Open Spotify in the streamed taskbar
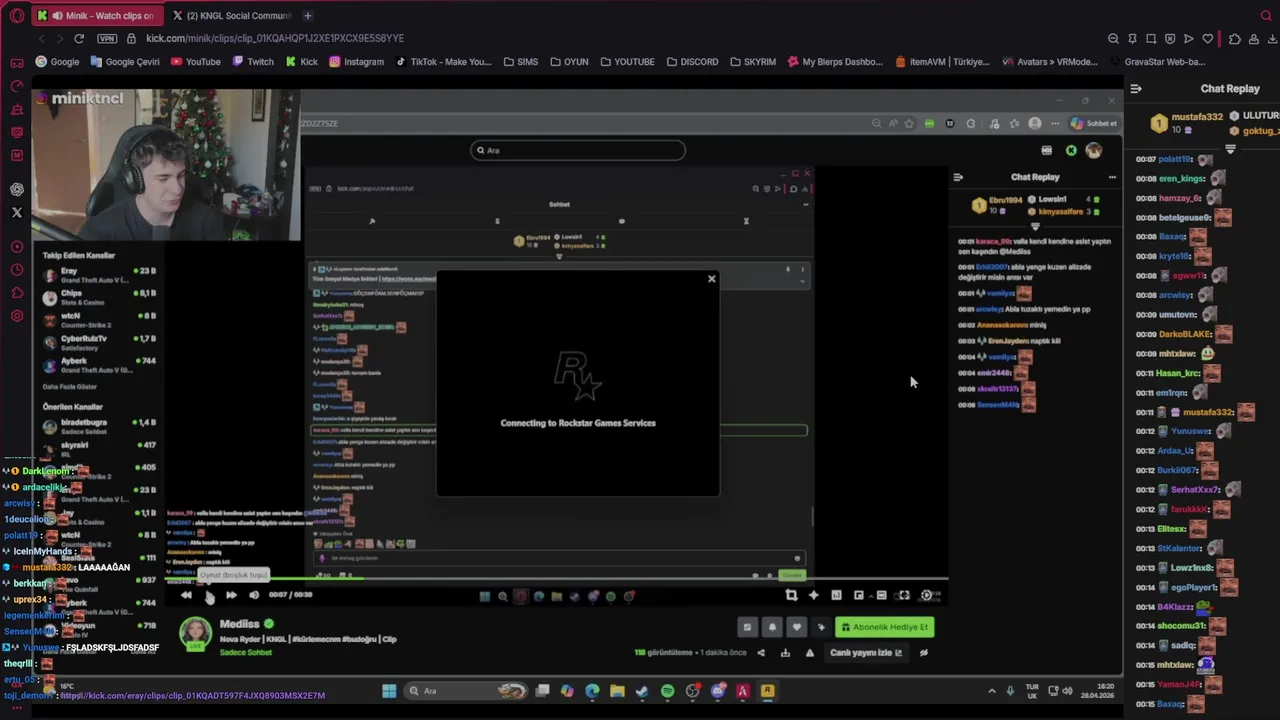 (x=668, y=691)
